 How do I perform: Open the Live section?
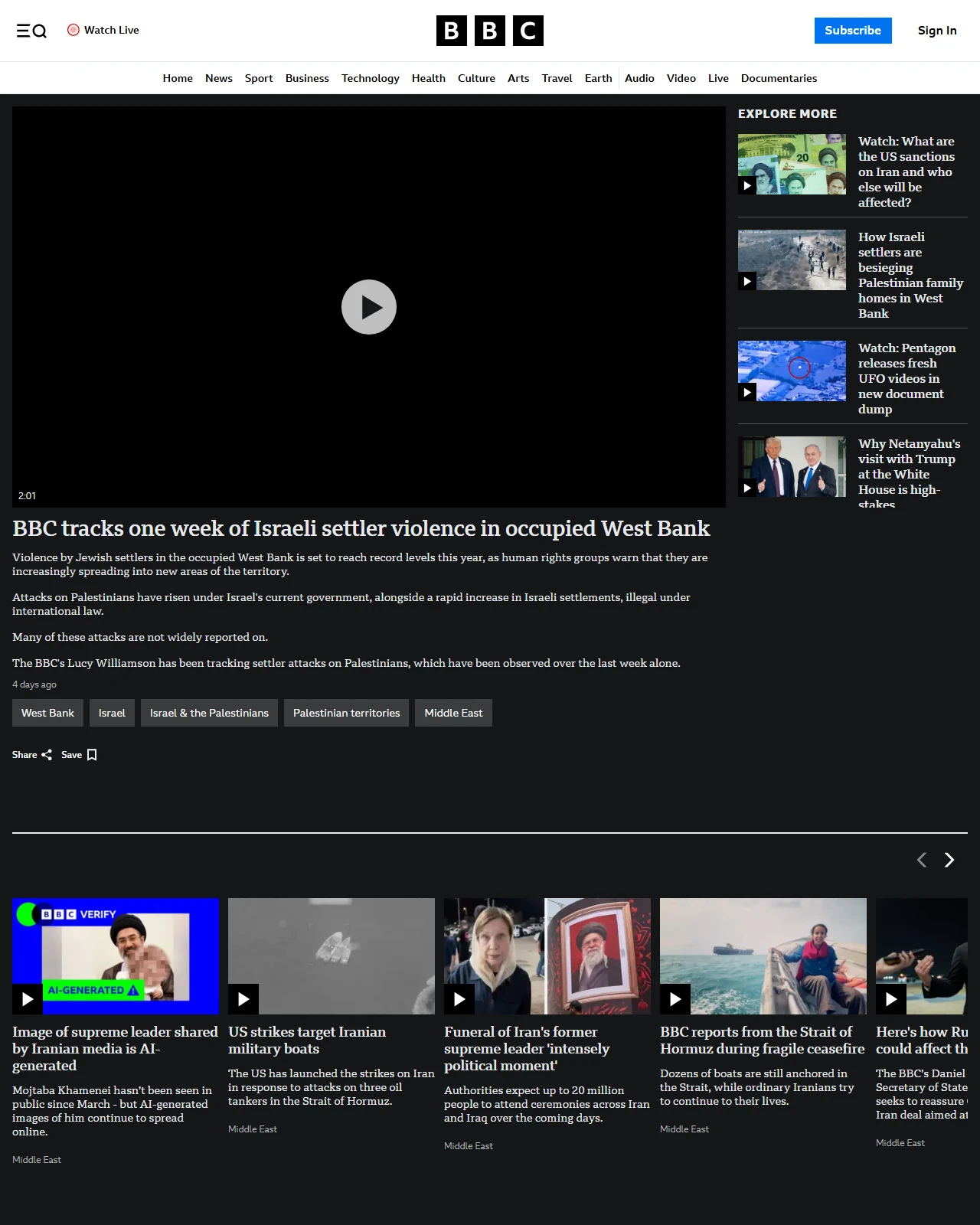[x=718, y=78]
